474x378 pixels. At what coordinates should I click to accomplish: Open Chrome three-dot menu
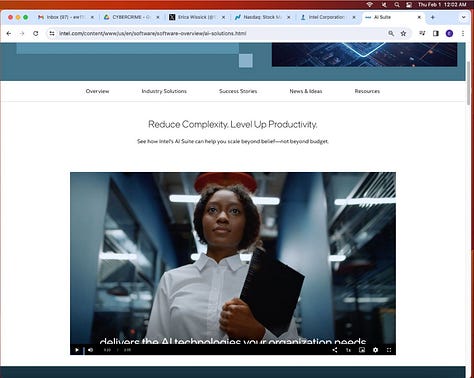tap(463, 33)
